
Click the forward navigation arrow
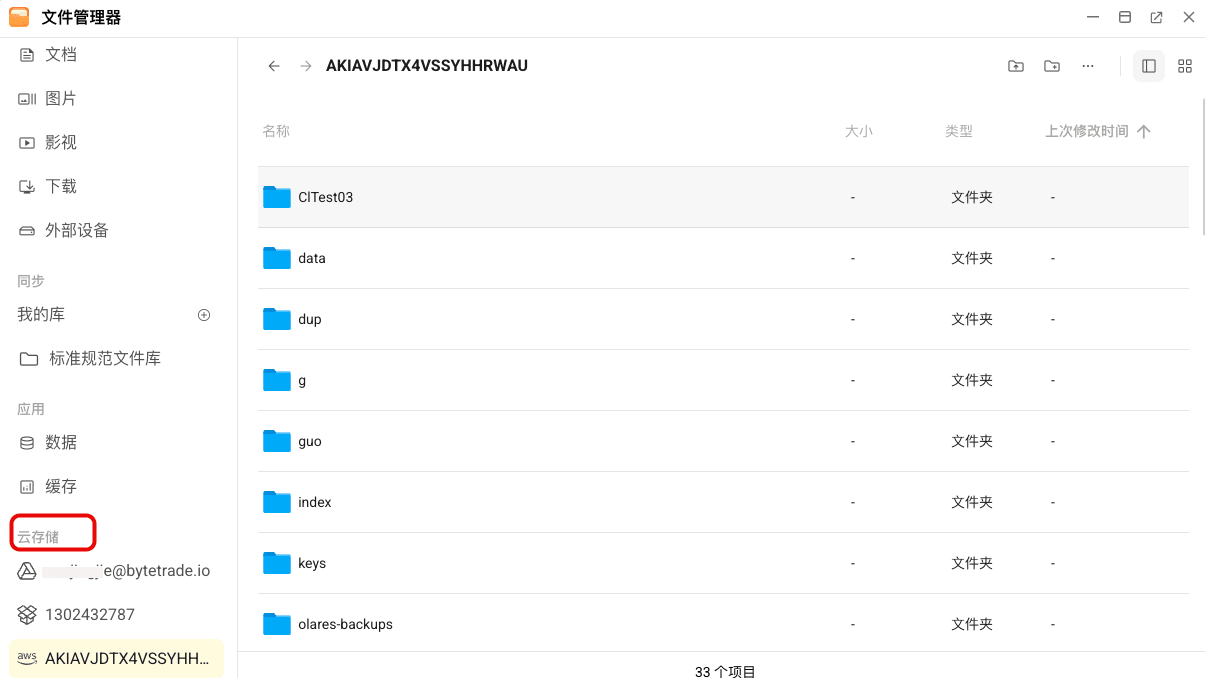(x=306, y=66)
